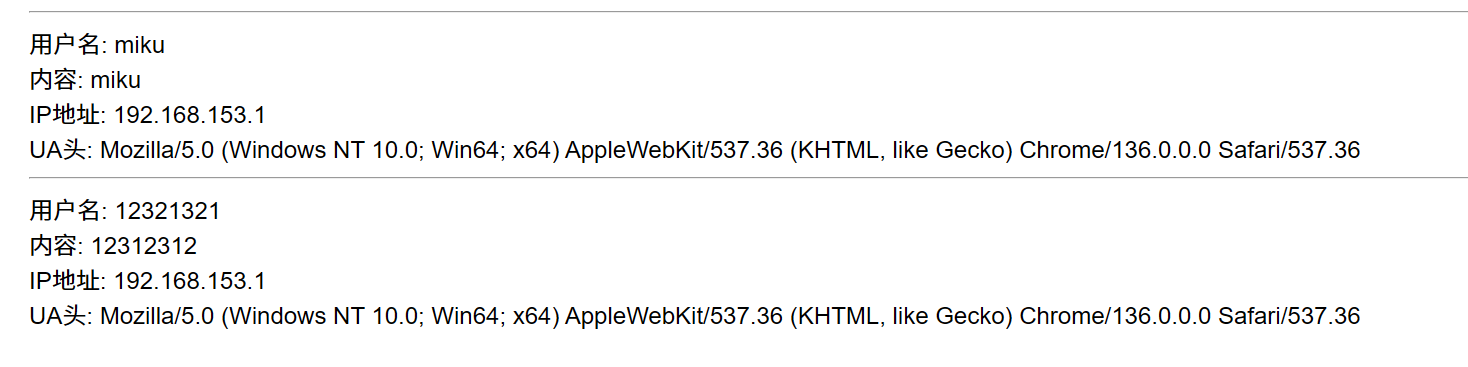This screenshot has width=1468, height=367.
Task: Click Safari/537.36 in the second UA string
Action: [1289, 316]
